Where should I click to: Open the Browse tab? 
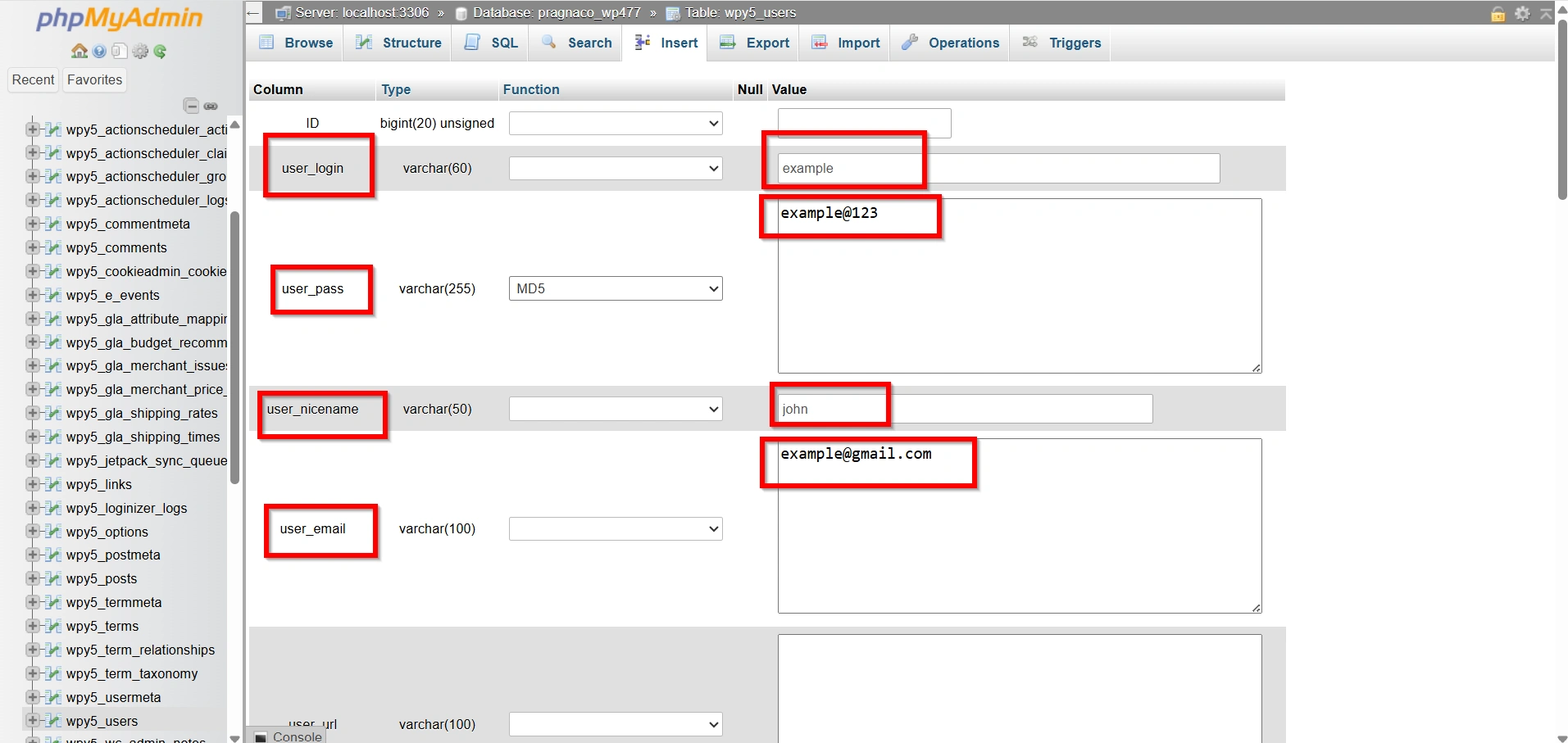tap(296, 43)
